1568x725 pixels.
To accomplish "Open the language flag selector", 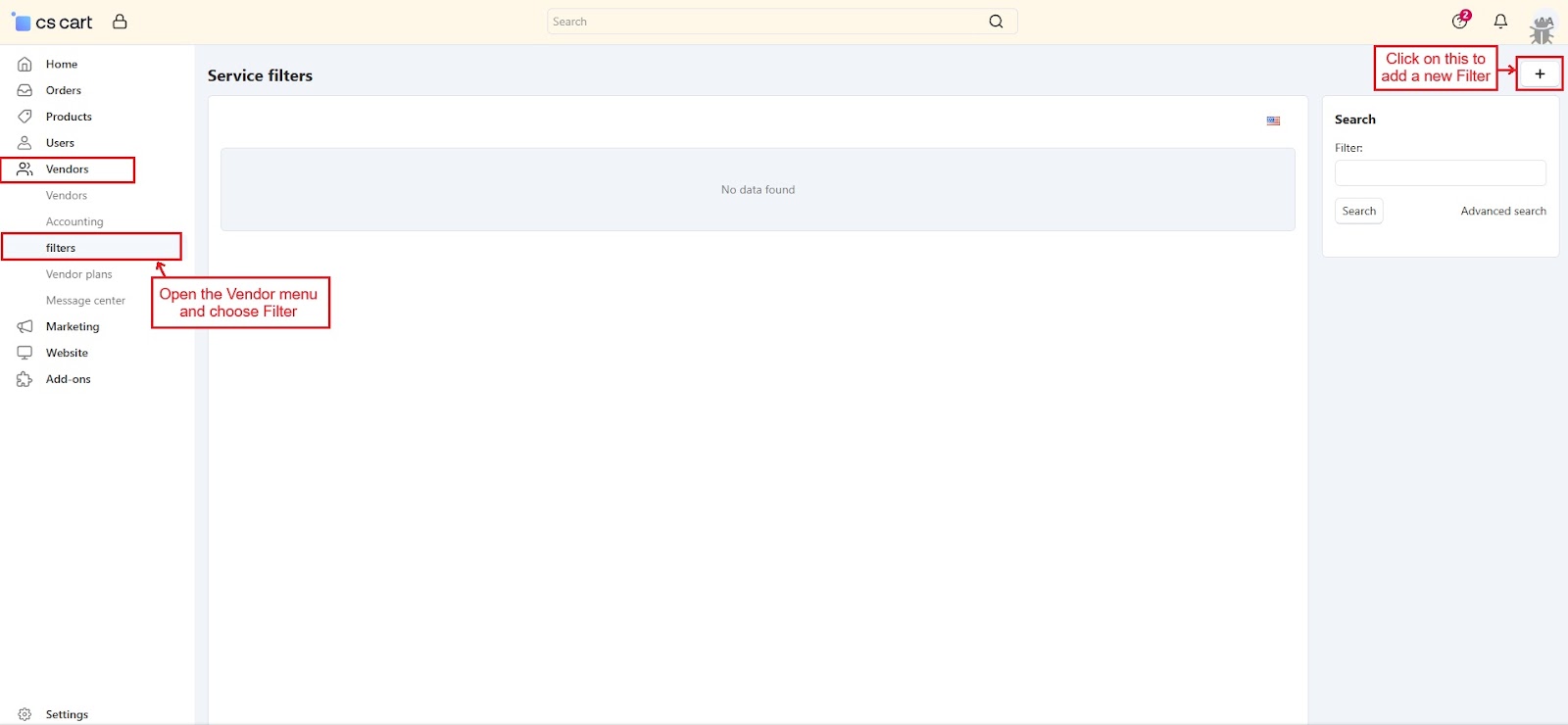I will click(x=1273, y=121).
